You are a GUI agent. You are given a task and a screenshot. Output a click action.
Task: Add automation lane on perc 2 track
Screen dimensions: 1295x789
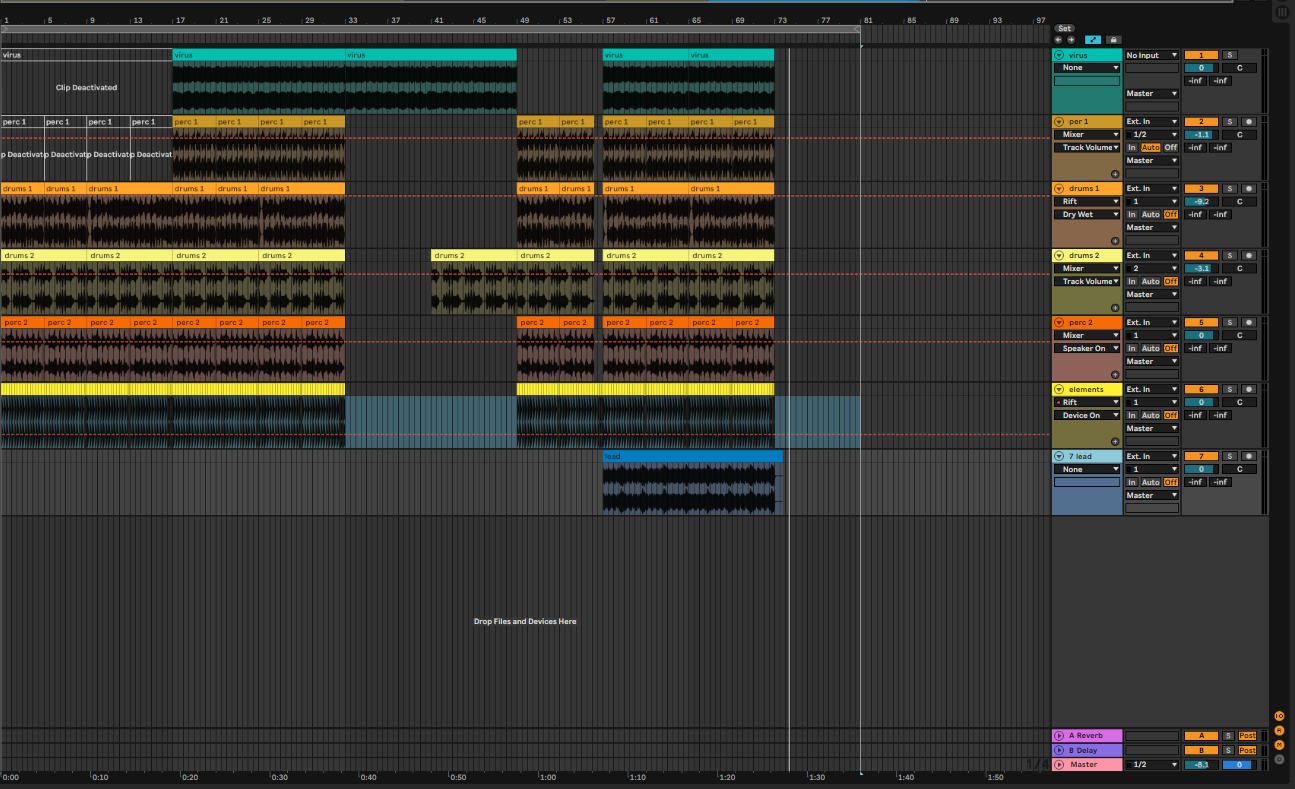point(1115,375)
